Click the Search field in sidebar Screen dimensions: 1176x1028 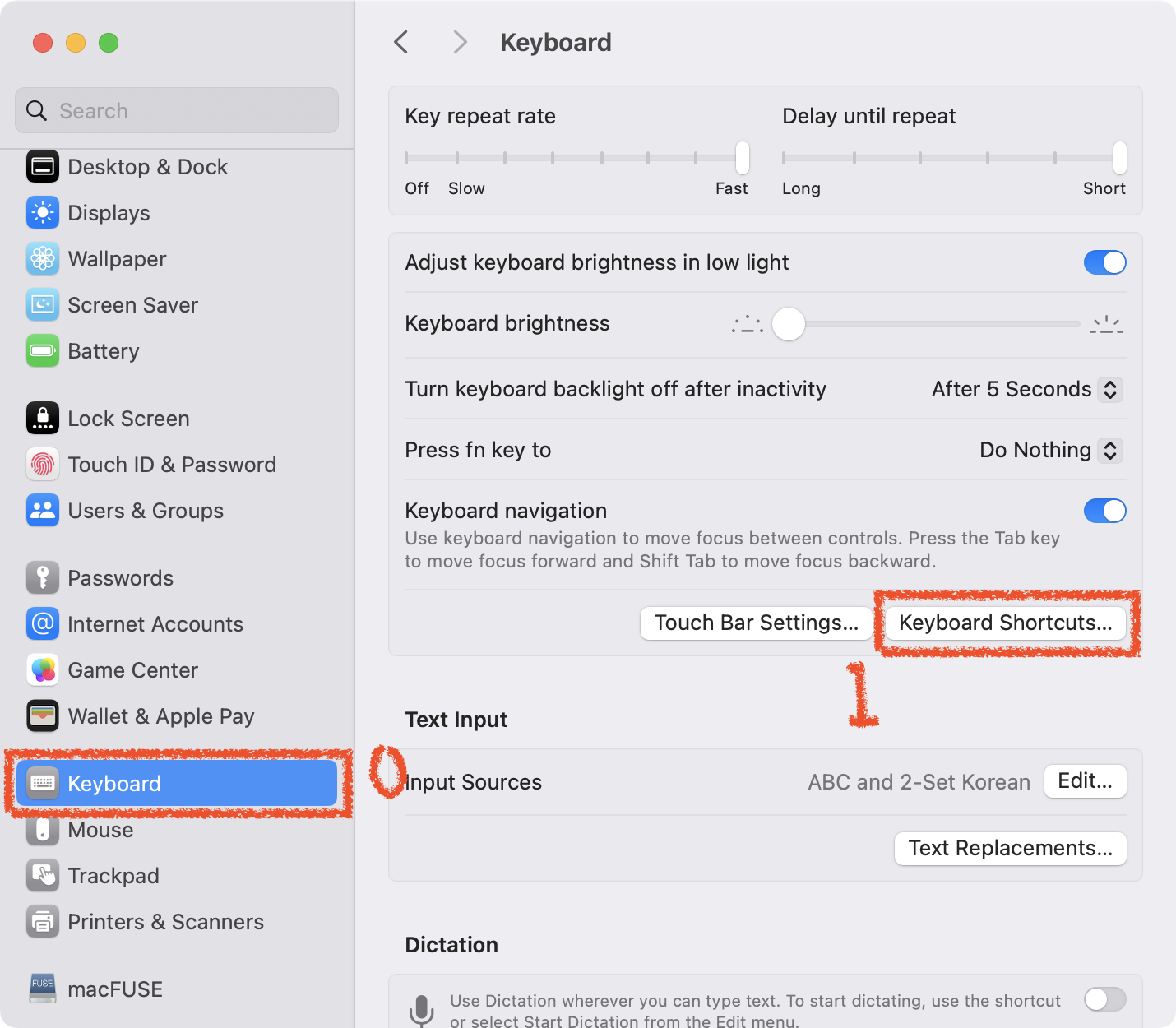[177, 111]
